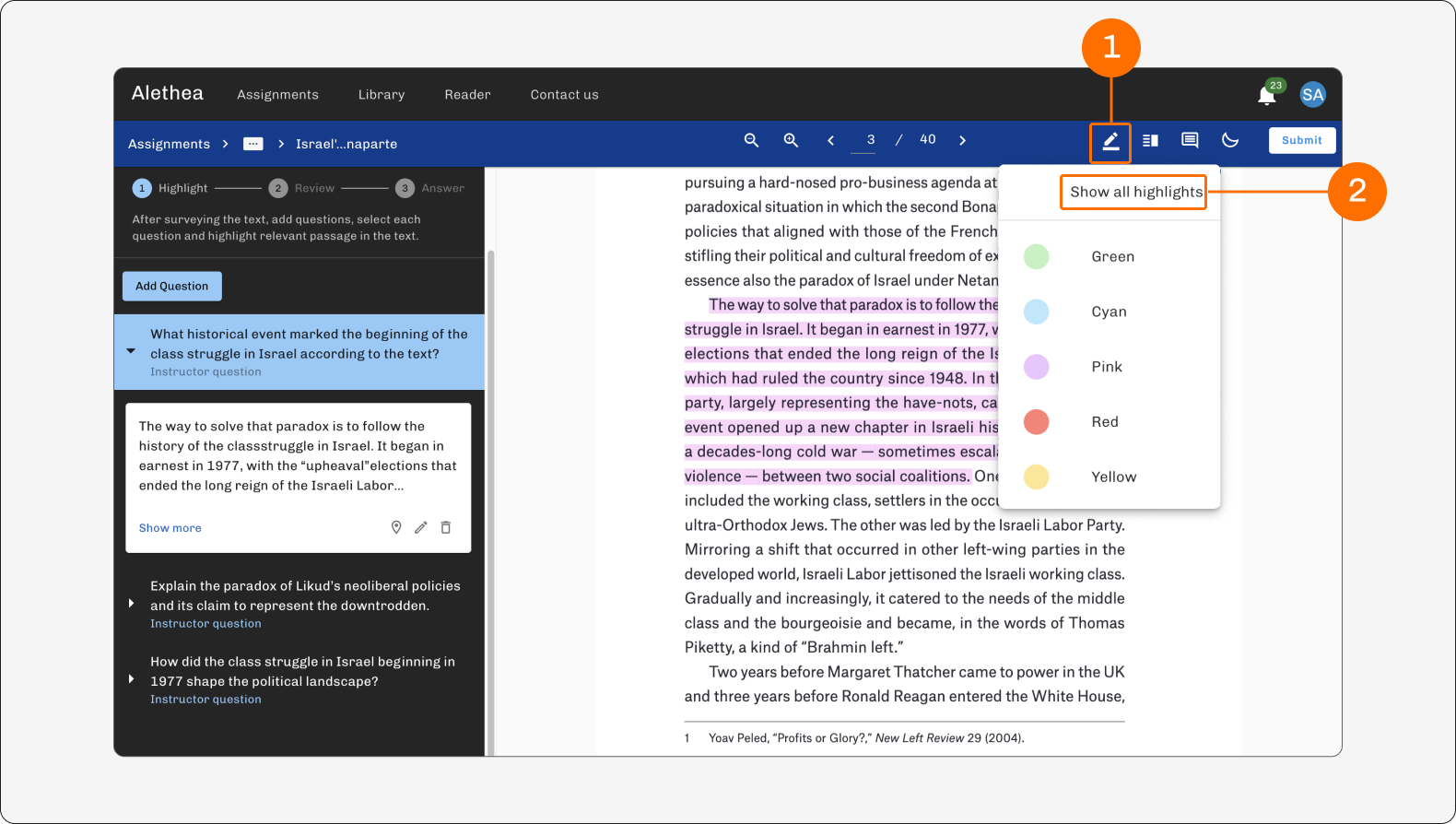Select the Pink highlight color swatch
The height and width of the screenshot is (824, 1456).
1037,367
